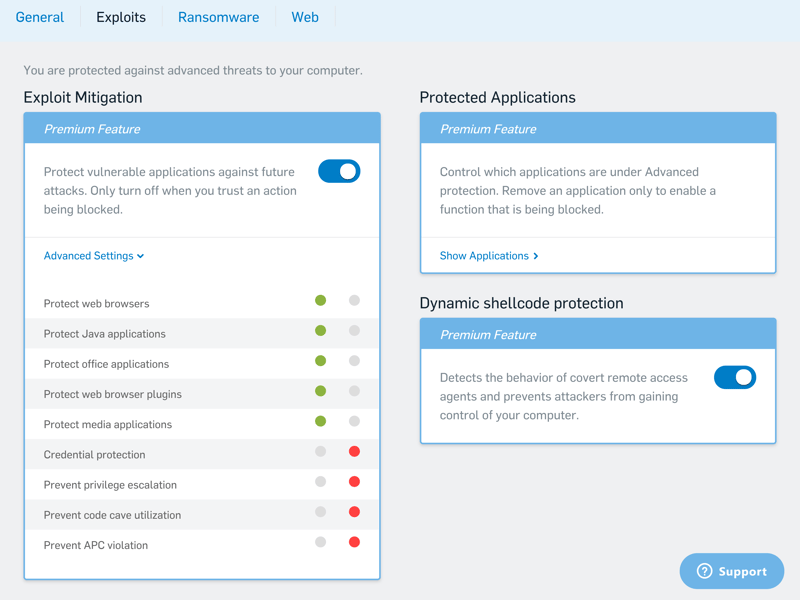The width and height of the screenshot is (800, 600).
Task: Open the Ransomware tab
Action: pos(218,17)
